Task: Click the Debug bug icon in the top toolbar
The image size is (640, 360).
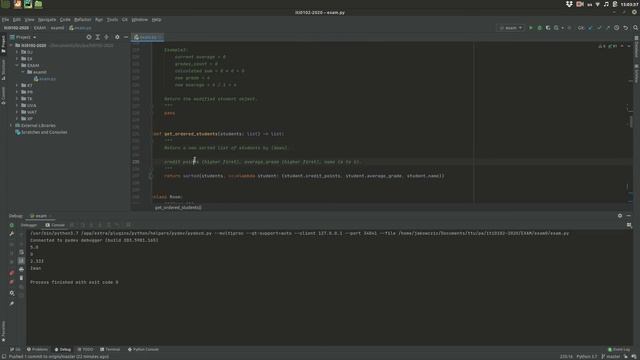Action: pos(540,28)
